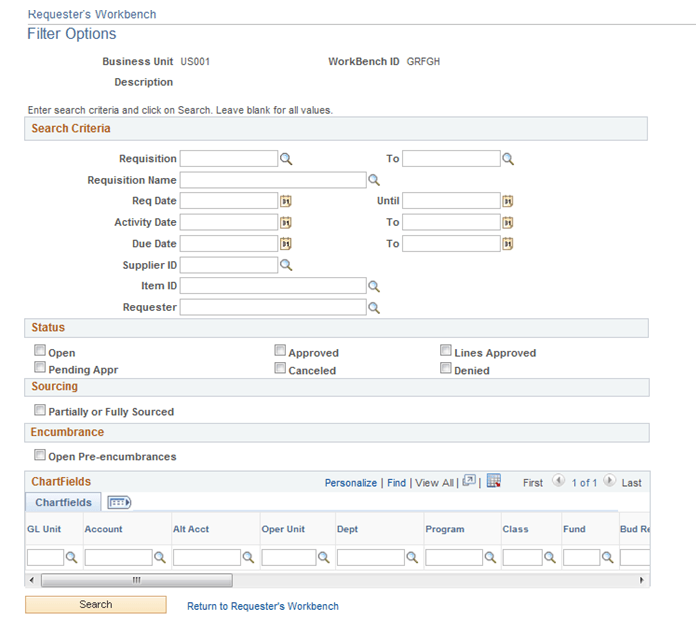Open lookup for Requester field
This screenshot has width=696, height=626.
click(x=374, y=308)
